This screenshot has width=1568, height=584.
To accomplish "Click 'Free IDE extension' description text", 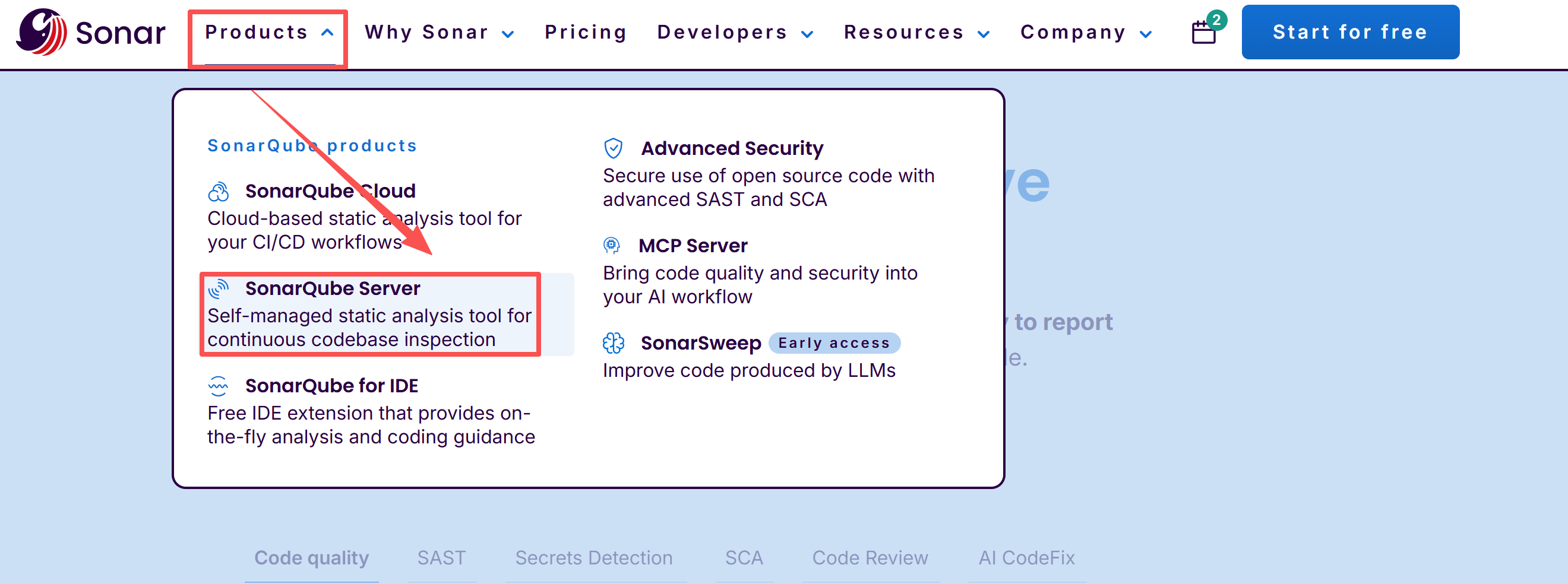I will click(371, 424).
